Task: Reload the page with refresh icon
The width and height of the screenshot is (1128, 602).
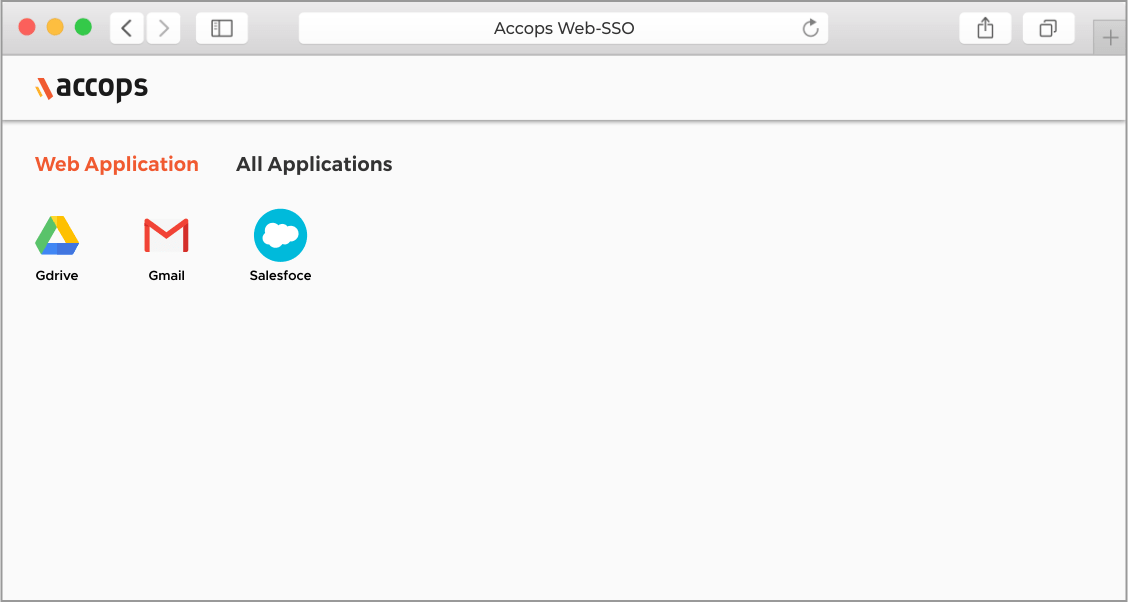Action: pyautogui.click(x=811, y=28)
